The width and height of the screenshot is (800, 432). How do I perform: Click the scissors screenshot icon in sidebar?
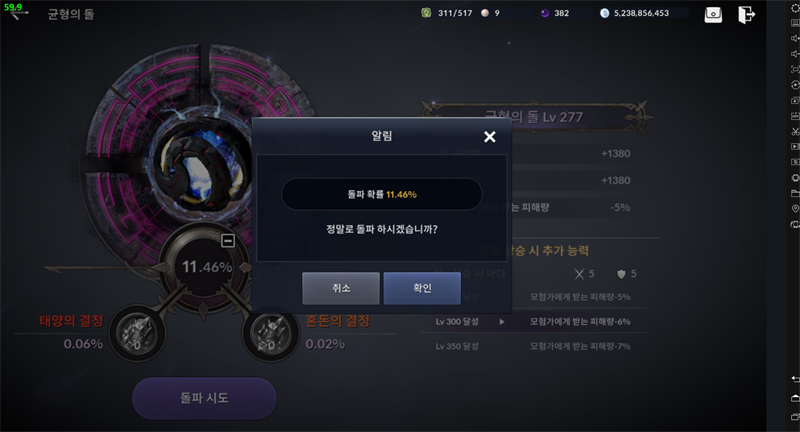coord(795,131)
